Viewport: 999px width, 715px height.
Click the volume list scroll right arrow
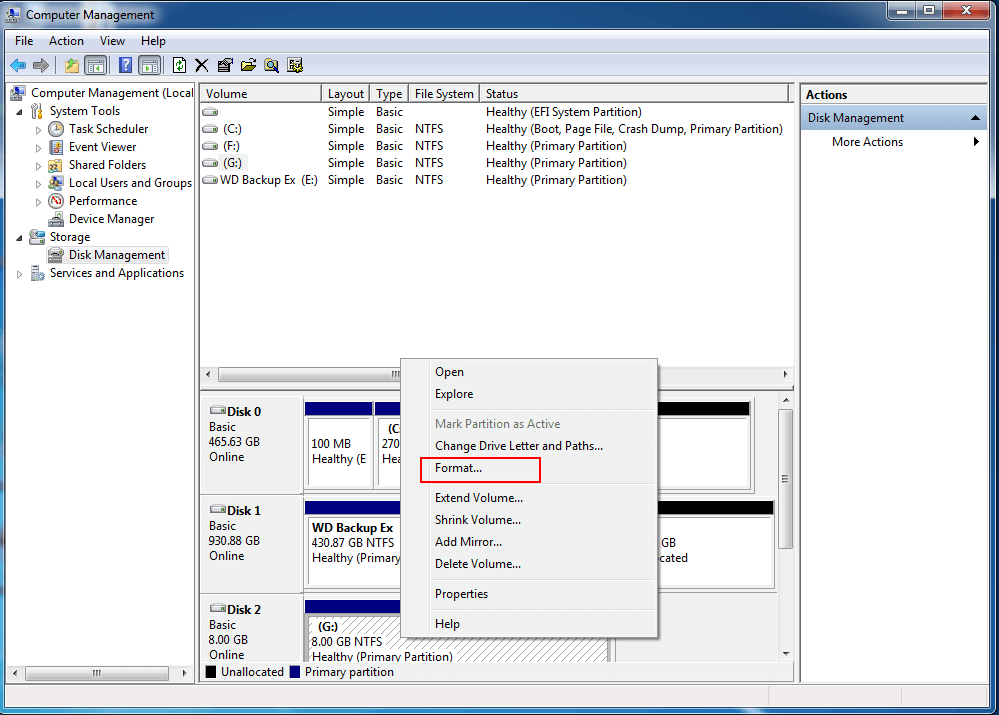(786, 374)
